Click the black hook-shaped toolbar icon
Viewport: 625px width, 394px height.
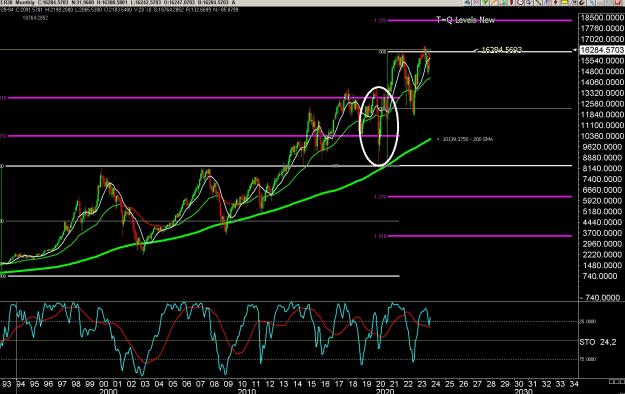582,2
